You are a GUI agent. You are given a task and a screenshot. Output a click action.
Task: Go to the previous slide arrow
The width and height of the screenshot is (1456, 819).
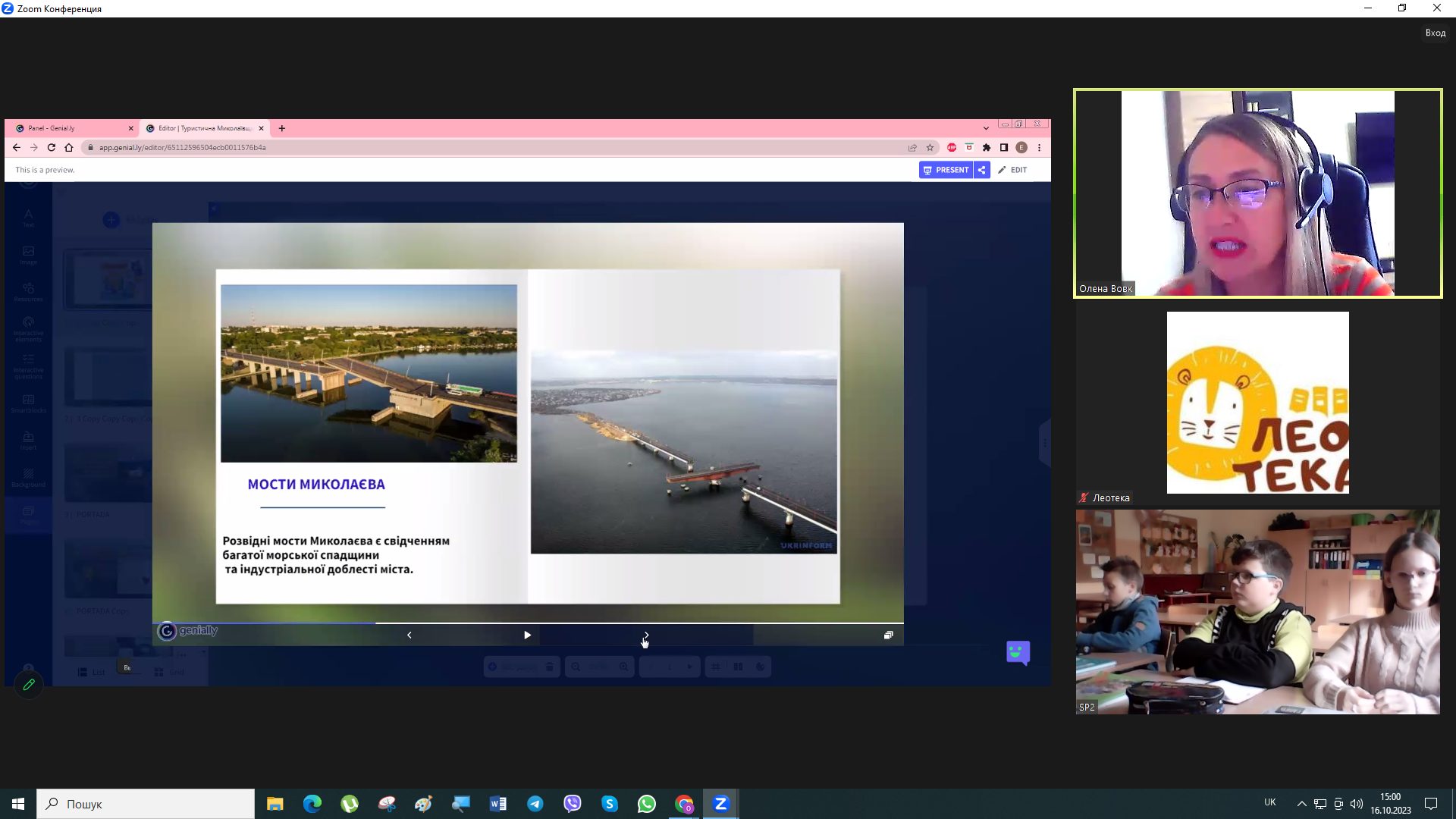point(409,635)
